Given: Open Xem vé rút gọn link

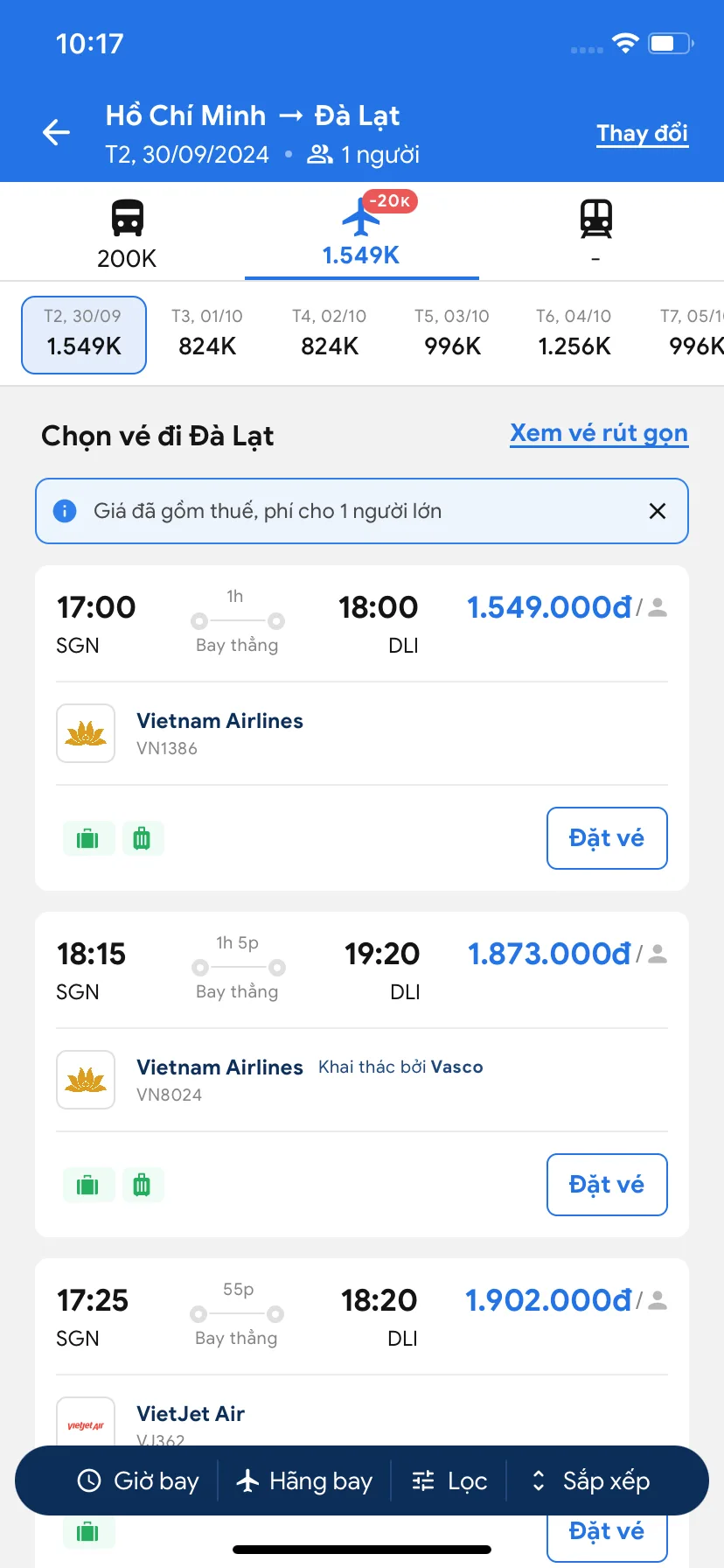Looking at the screenshot, I should [x=599, y=433].
